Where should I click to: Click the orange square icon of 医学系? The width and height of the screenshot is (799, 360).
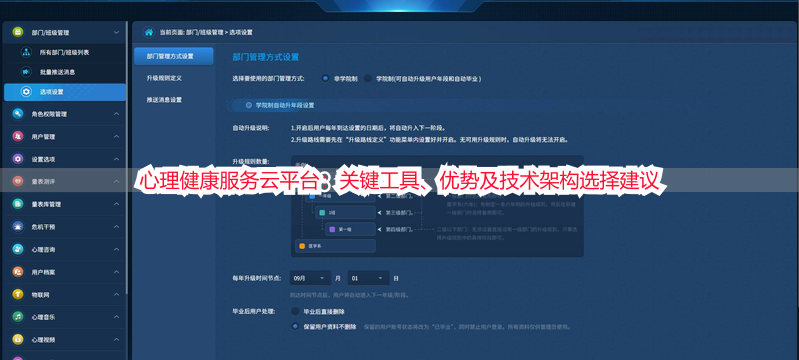point(302,246)
